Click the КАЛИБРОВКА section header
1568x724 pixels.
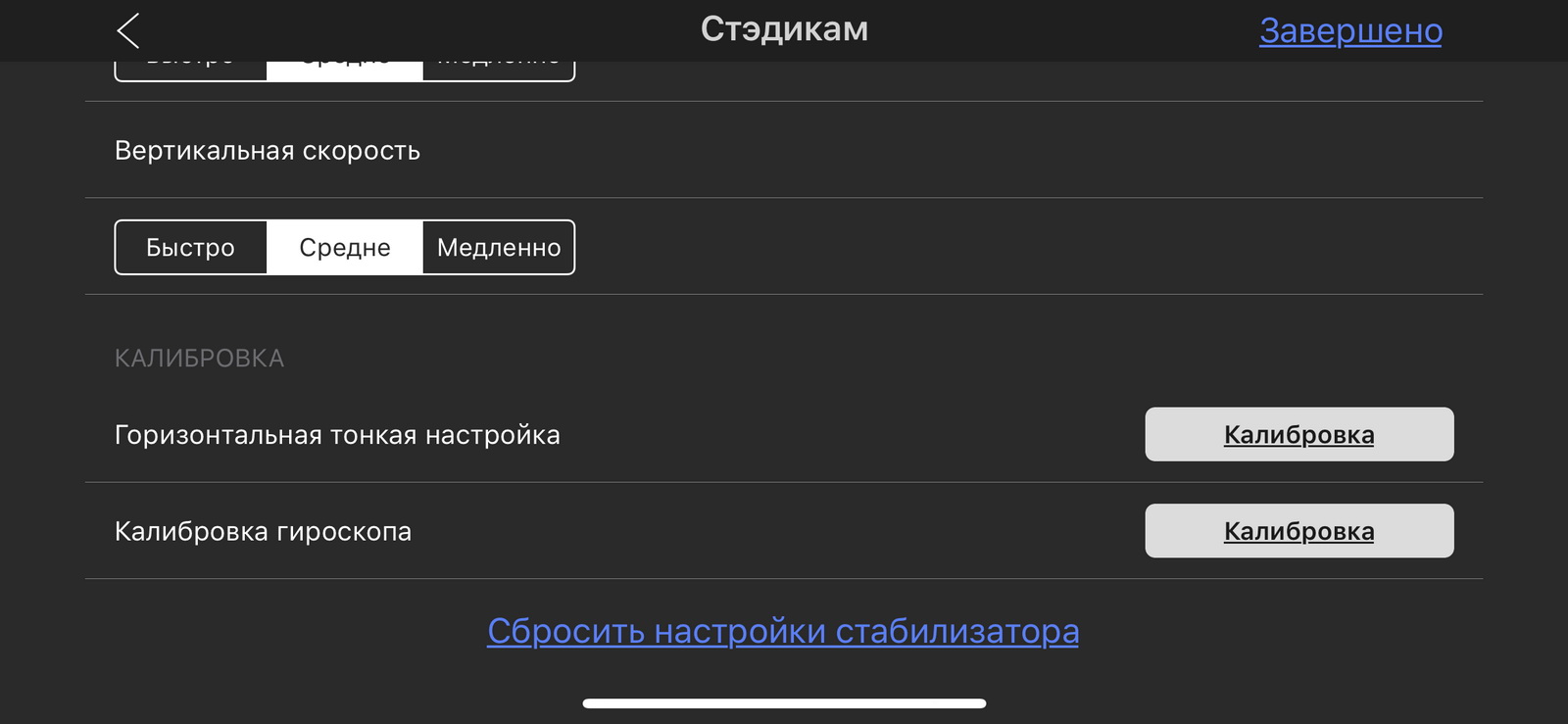click(200, 359)
